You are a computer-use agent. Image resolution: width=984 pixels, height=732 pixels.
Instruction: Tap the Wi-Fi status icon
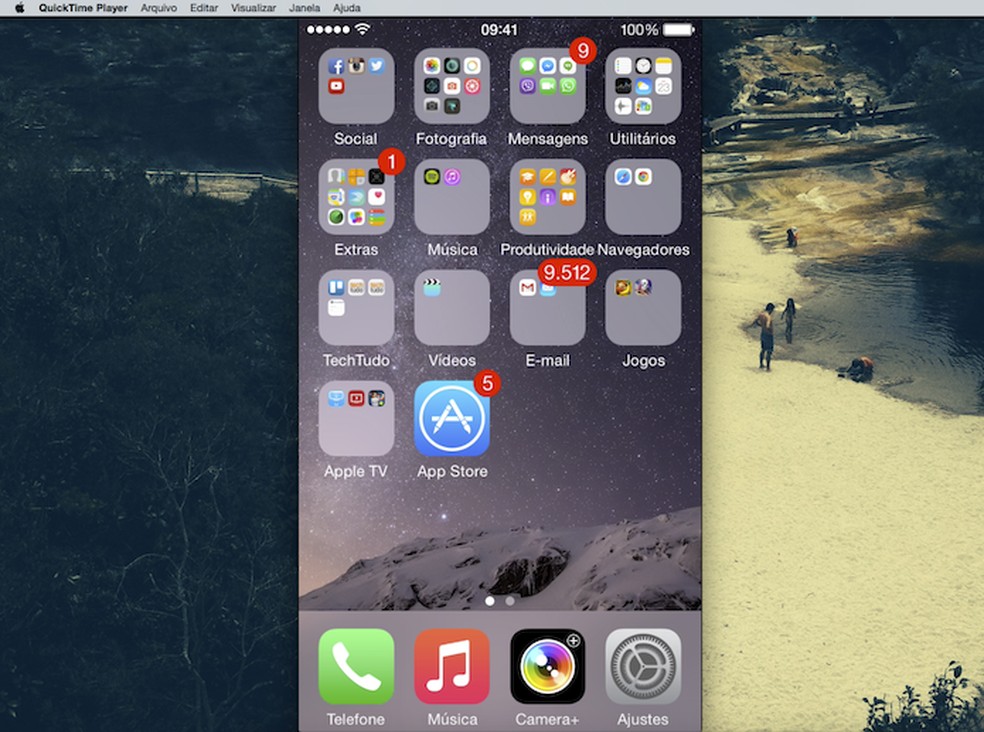(363, 30)
